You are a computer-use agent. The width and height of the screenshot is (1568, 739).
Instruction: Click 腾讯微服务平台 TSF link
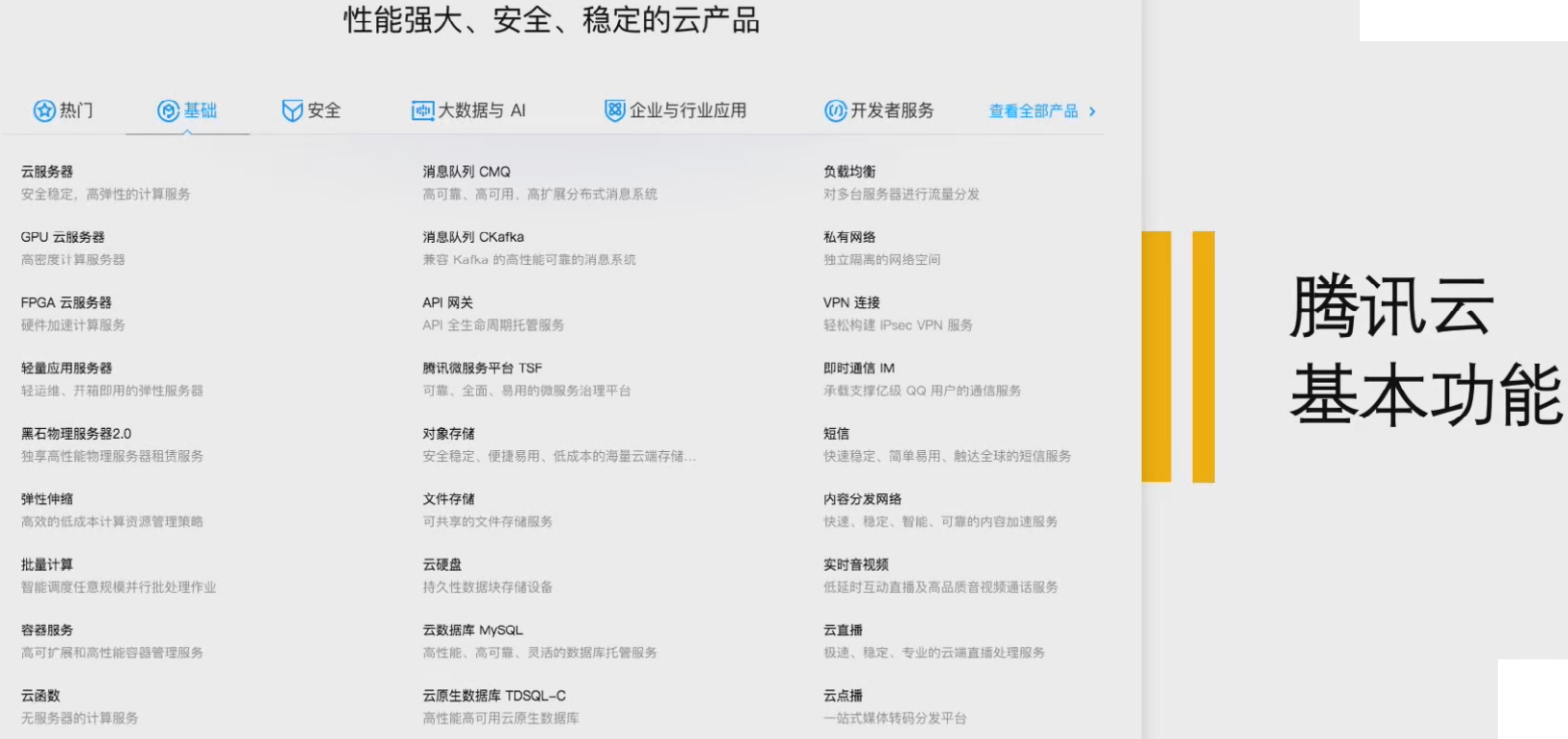[x=483, y=368]
